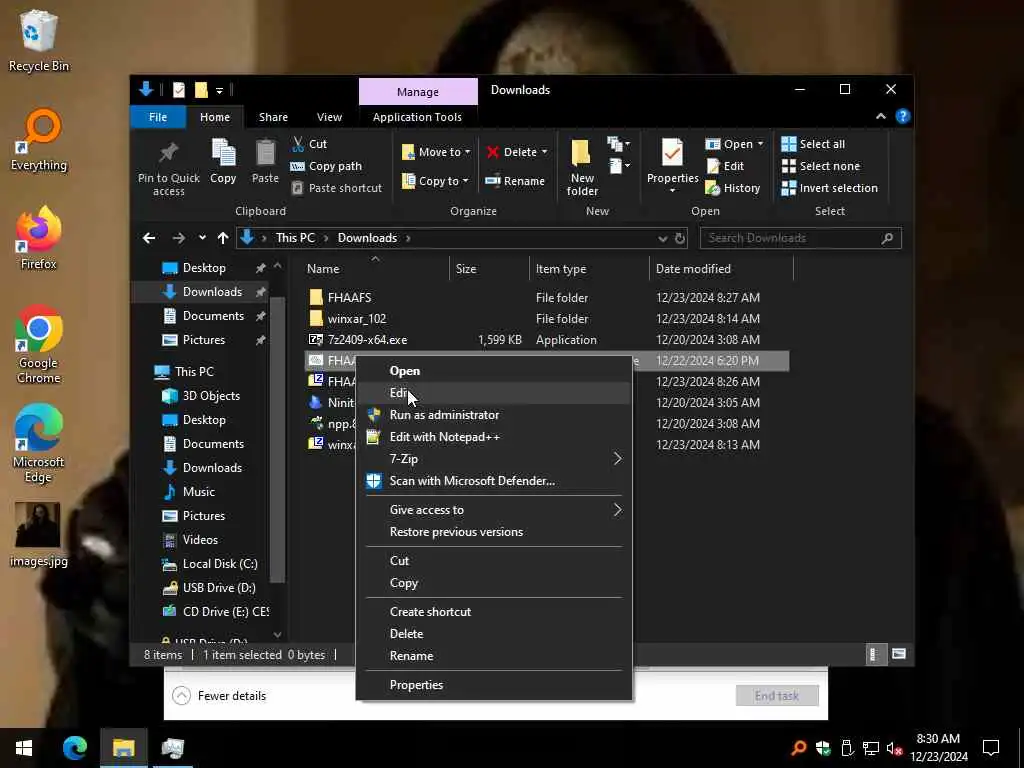Viewport: 1024px width, 768px height.
Task: Choose Properties in context menu
Action: coord(494,685)
